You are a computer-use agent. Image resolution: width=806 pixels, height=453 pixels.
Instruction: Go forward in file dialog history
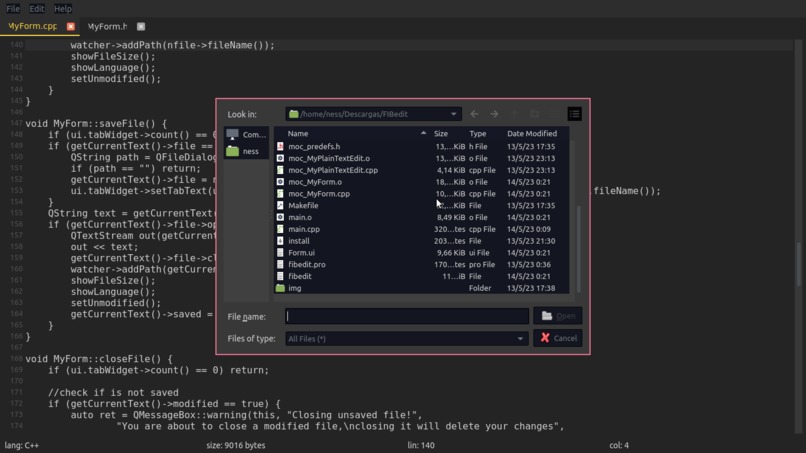pyautogui.click(x=494, y=114)
